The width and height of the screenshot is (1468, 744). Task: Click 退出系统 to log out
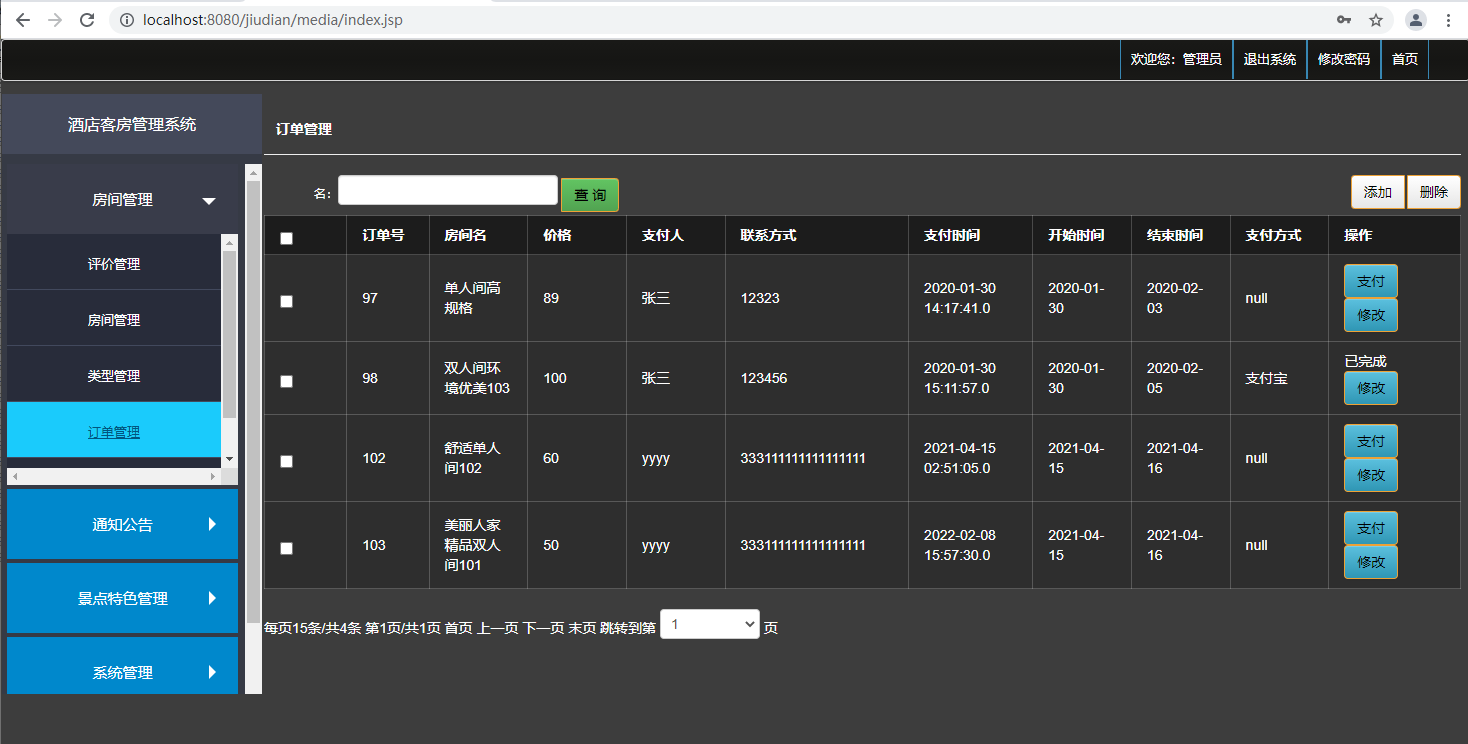tap(1269, 59)
